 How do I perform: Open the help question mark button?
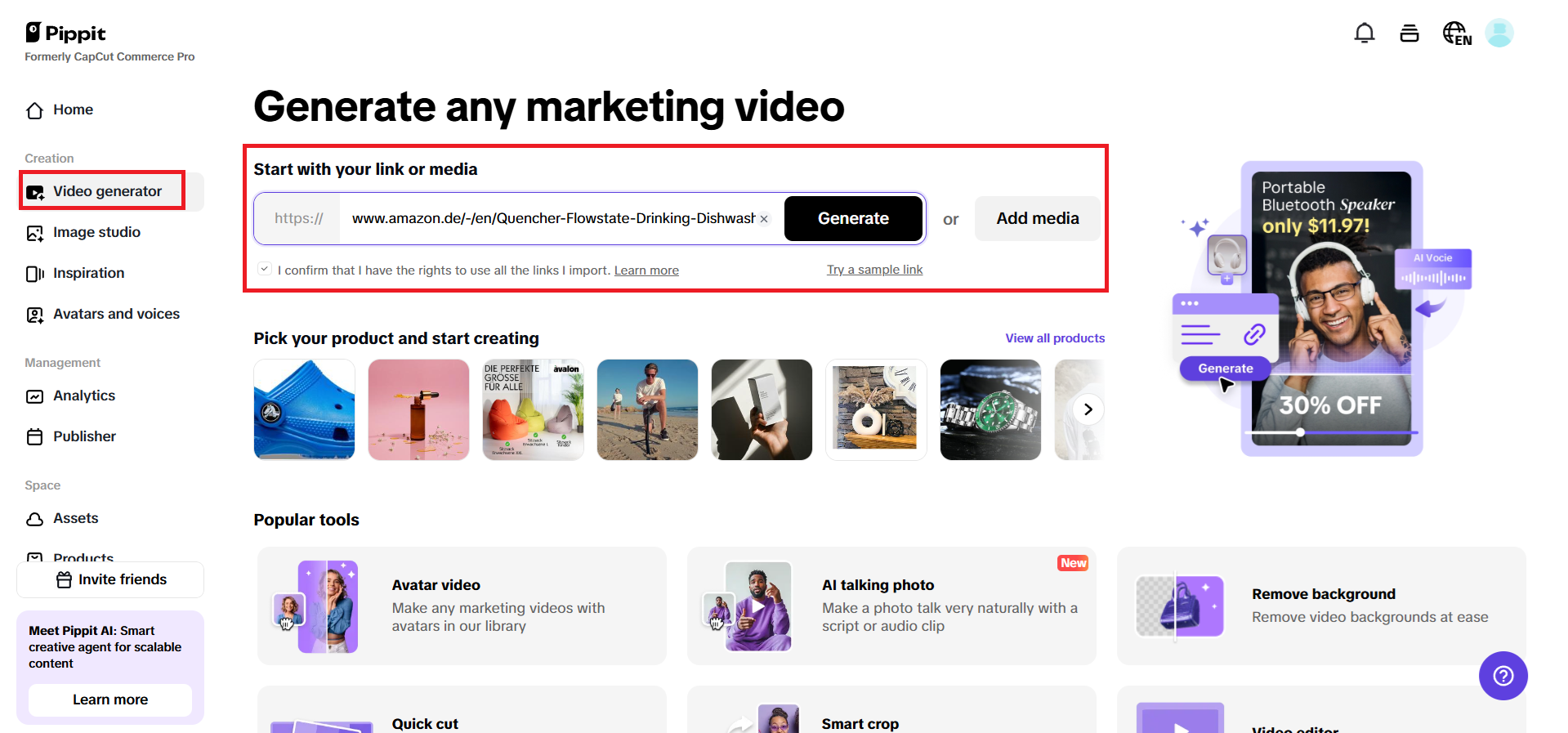coord(1503,676)
